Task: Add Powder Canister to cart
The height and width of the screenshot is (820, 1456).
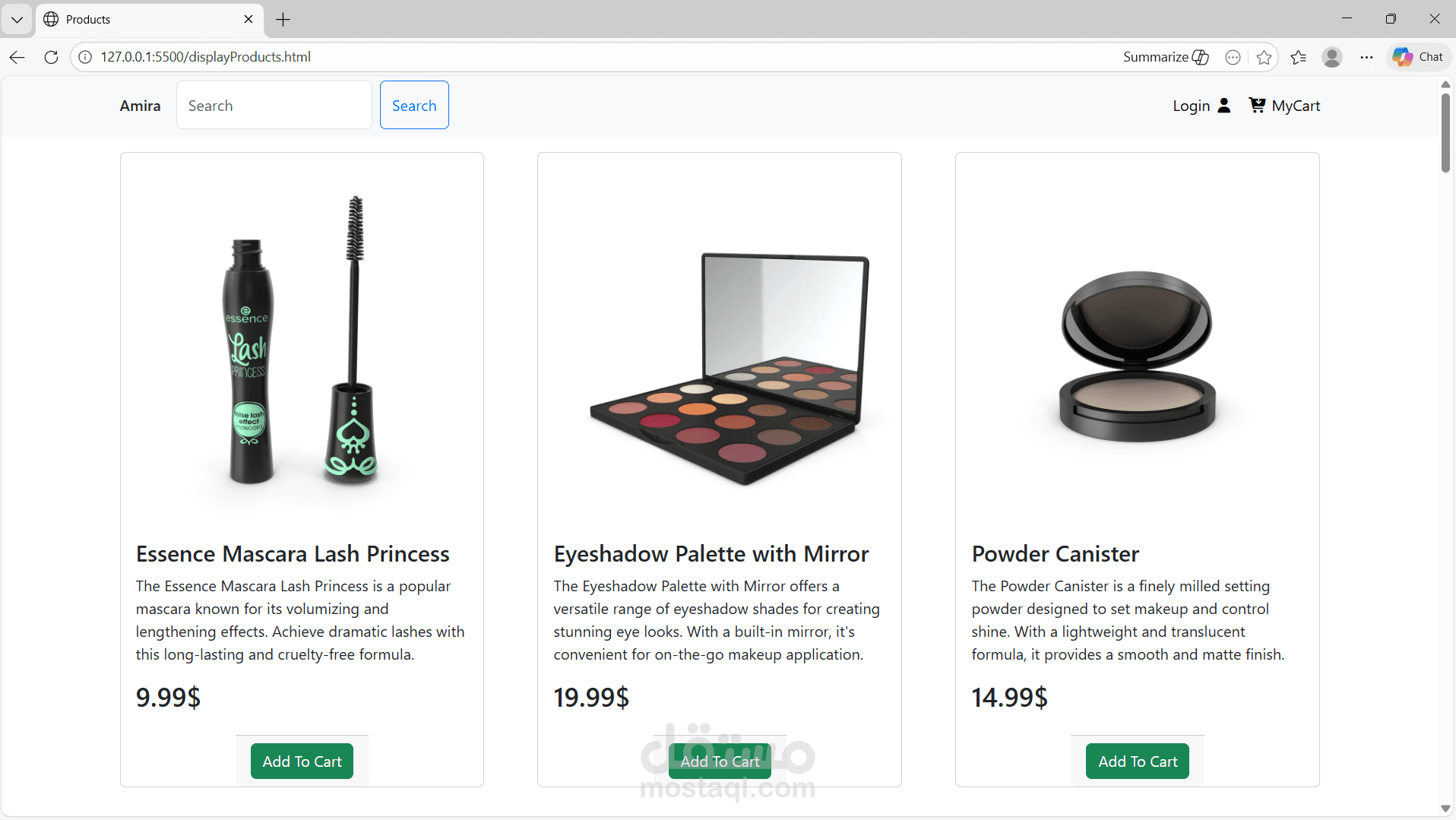Action: click(x=1138, y=761)
